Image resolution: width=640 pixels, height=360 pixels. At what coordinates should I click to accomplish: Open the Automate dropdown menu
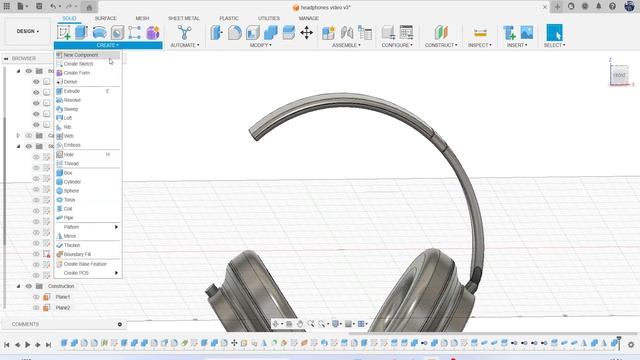click(x=184, y=45)
